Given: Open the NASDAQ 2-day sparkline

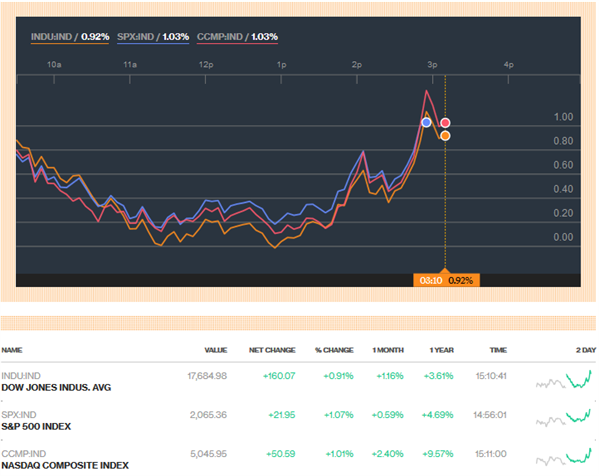Looking at the screenshot, I should coord(564,457).
